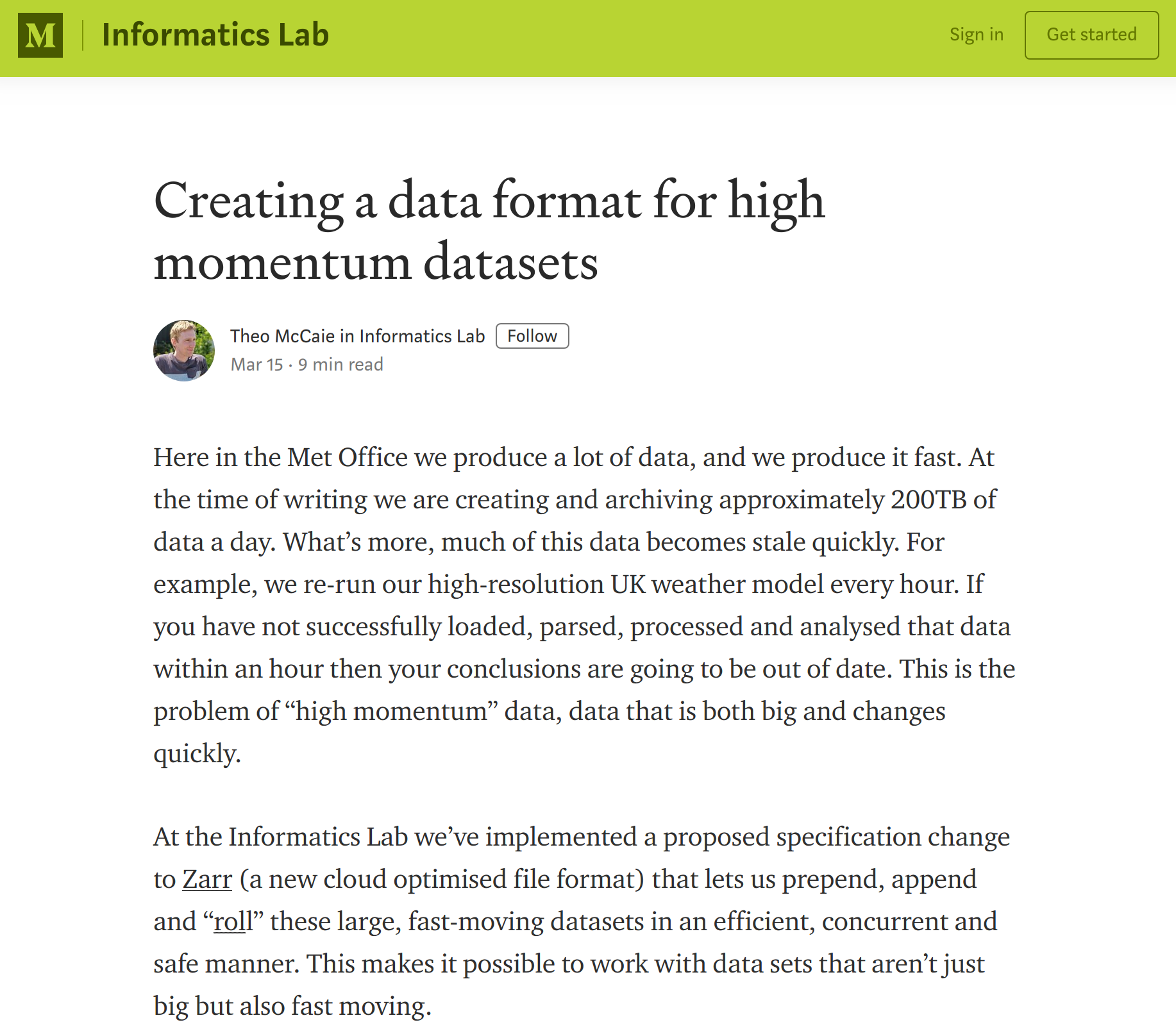Click the Sign in link
This screenshot has width=1176, height=1036.
tap(976, 35)
